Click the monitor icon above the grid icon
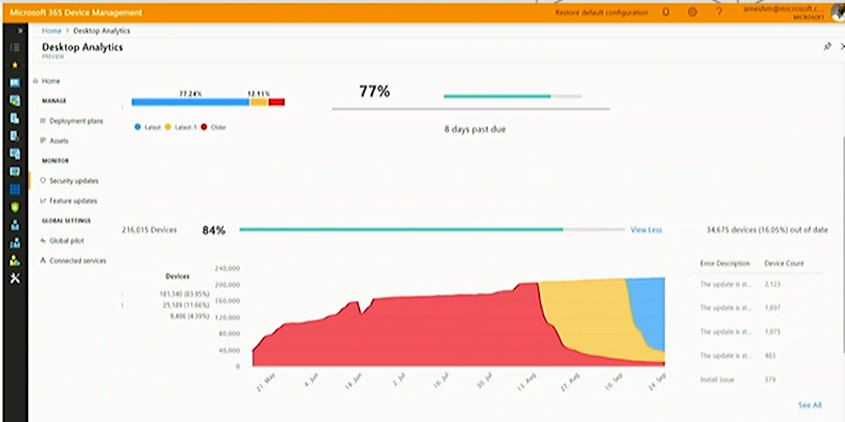Image resolution: width=845 pixels, height=422 pixels. tap(15, 171)
